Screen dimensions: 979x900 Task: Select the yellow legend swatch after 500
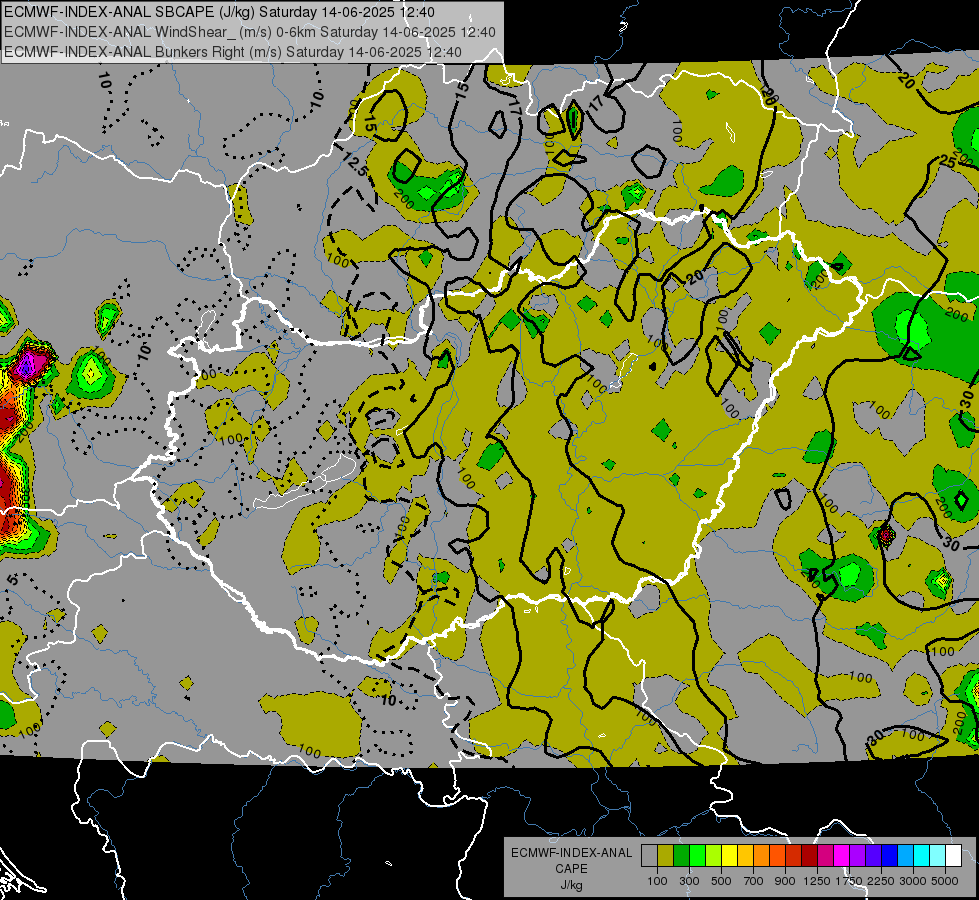click(x=729, y=855)
